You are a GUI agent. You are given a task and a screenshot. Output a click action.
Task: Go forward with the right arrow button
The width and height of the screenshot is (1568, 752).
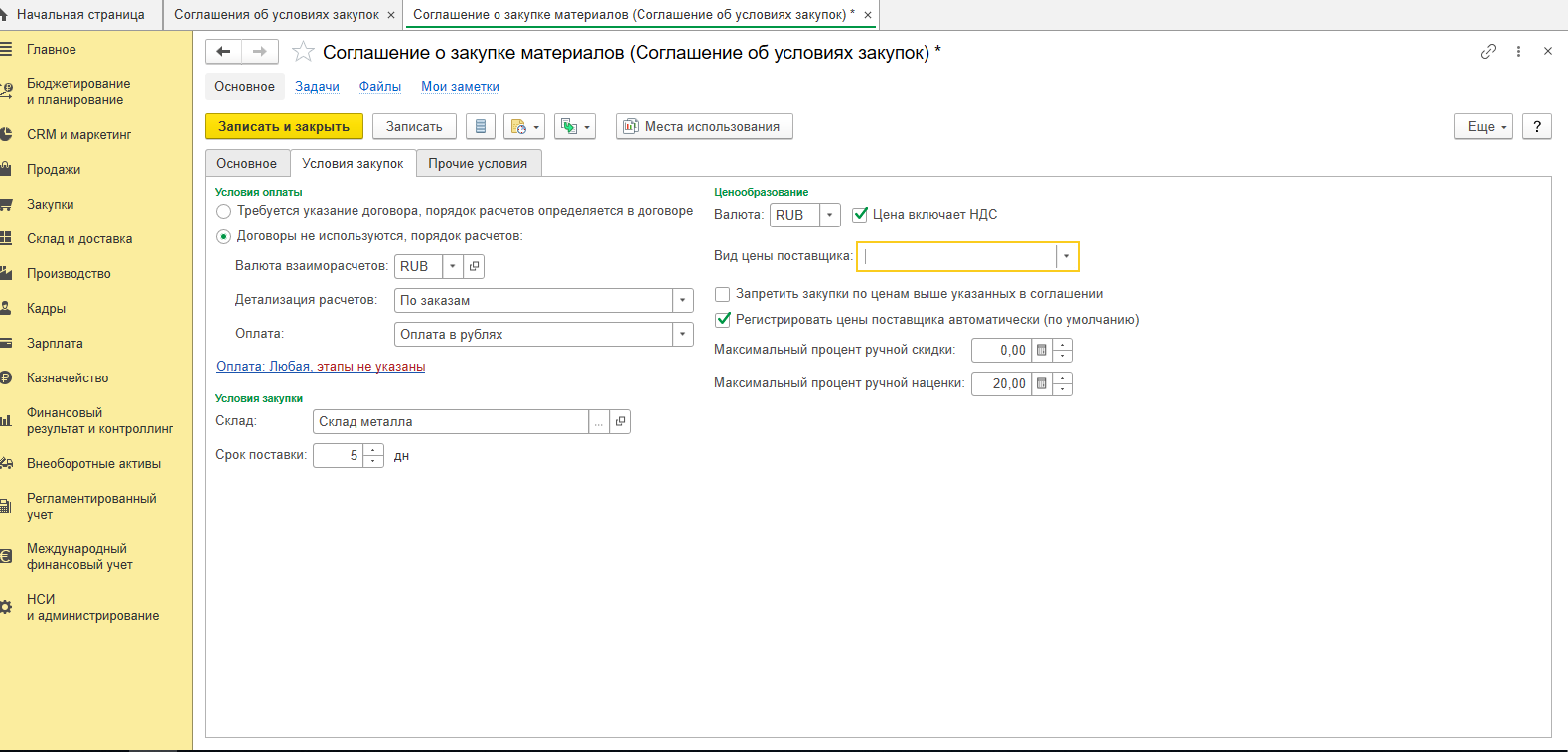point(260,51)
